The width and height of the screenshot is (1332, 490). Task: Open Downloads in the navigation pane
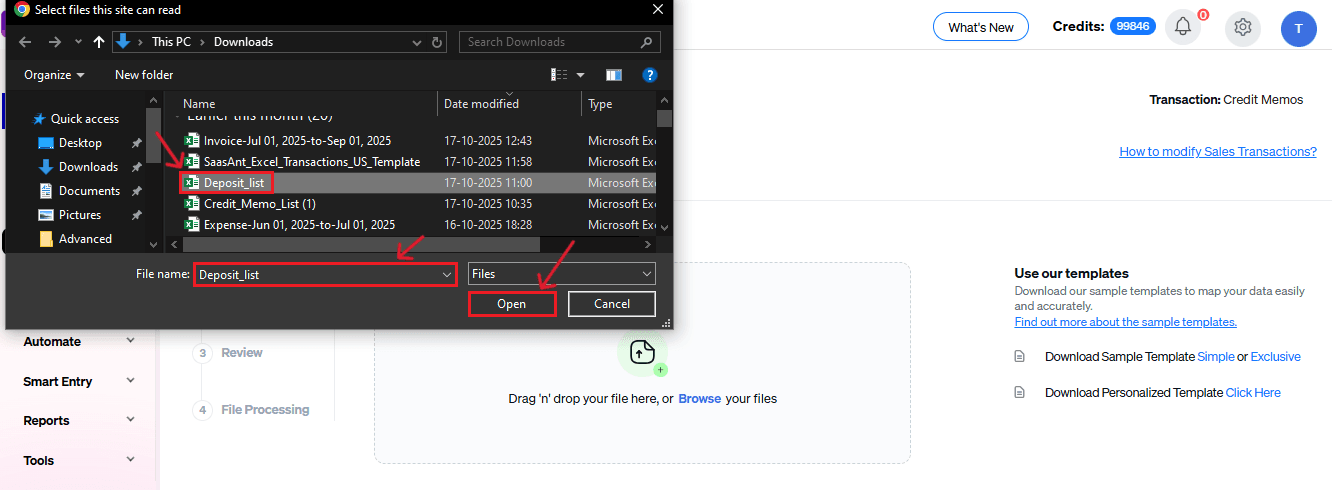pos(88,167)
